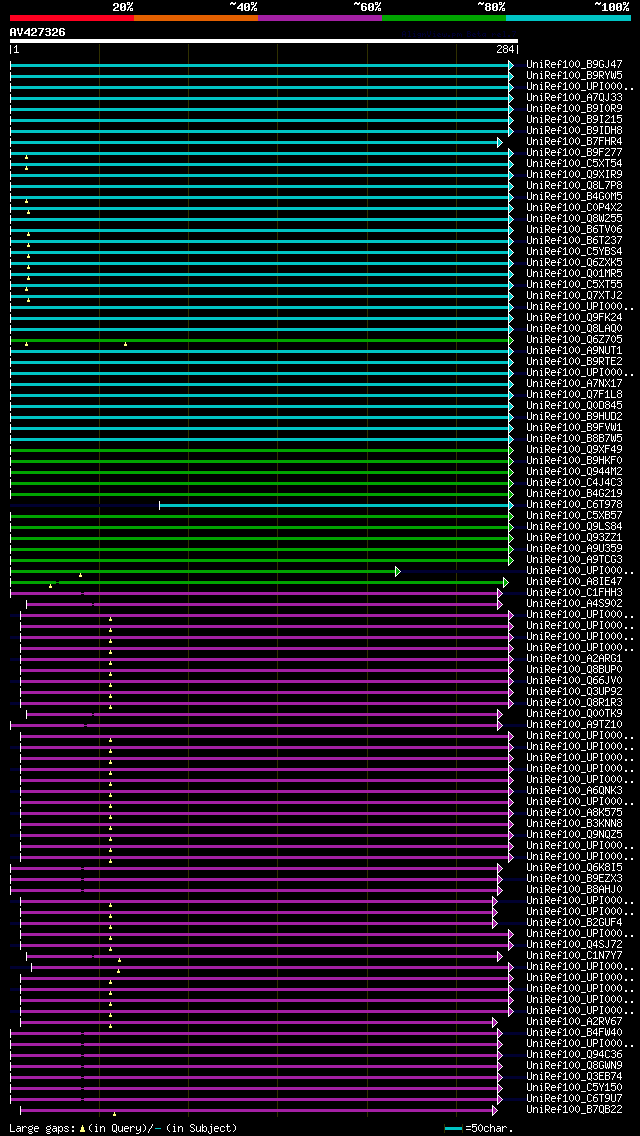Click the orange ~40% legend segment

(x=196, y=17)
